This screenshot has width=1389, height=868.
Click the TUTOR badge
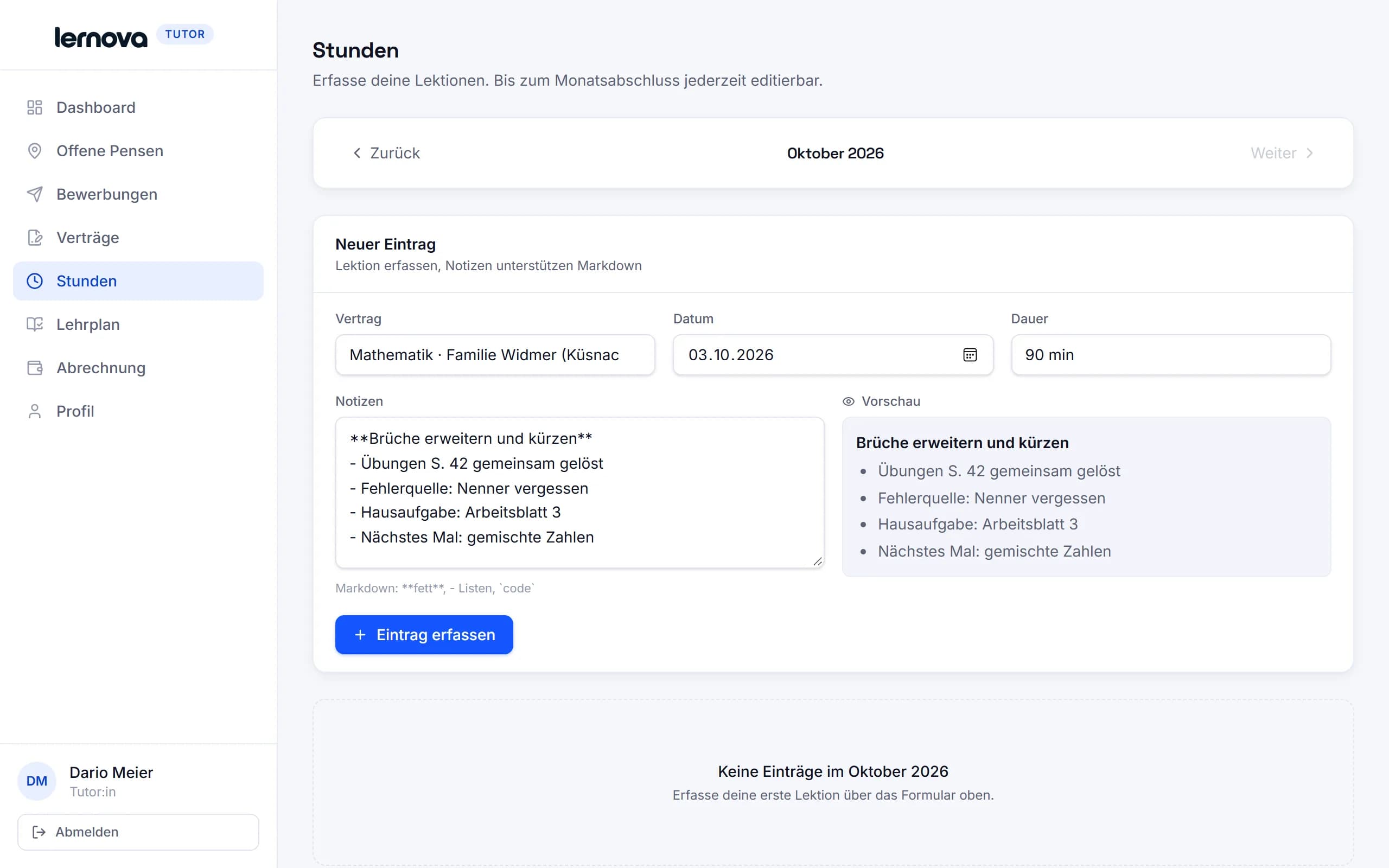(x=185, y=34)
